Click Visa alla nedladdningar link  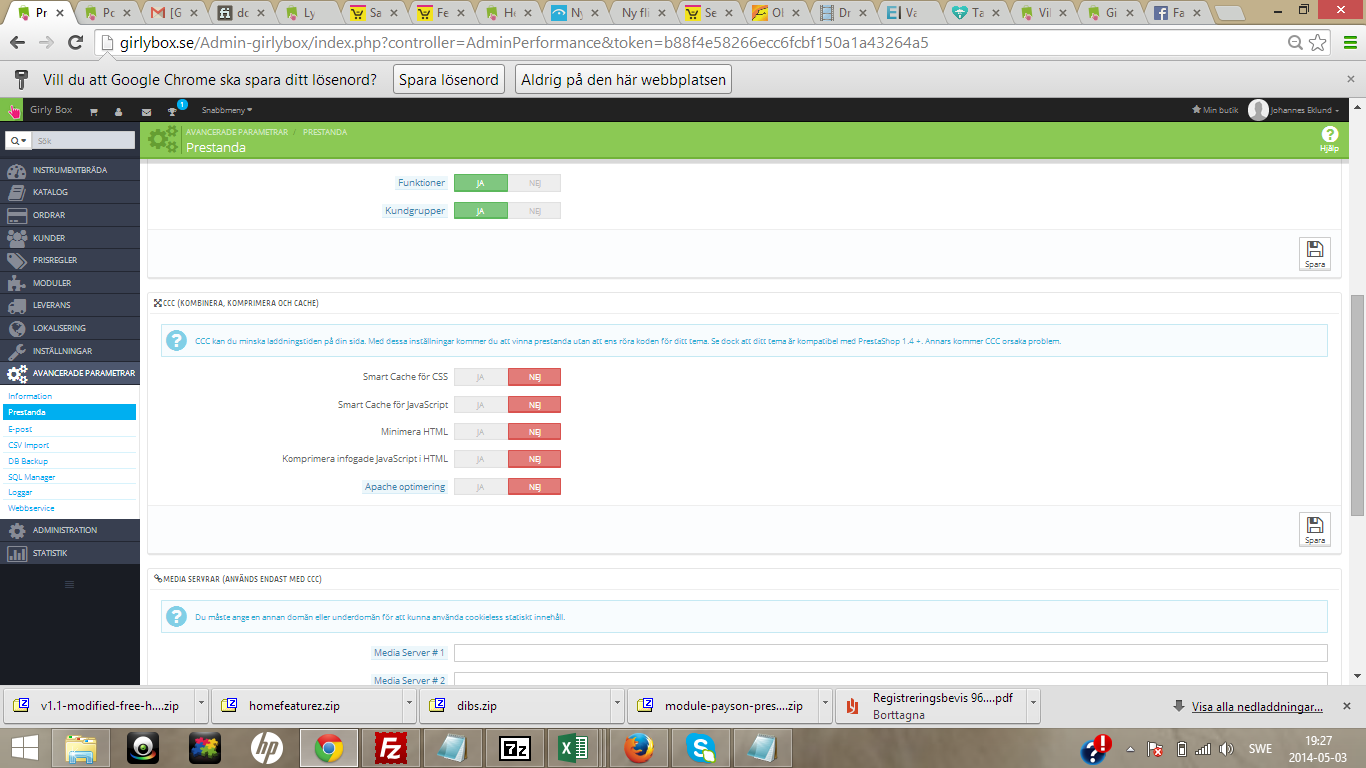pyautogui.click(x=1257, y=706)
